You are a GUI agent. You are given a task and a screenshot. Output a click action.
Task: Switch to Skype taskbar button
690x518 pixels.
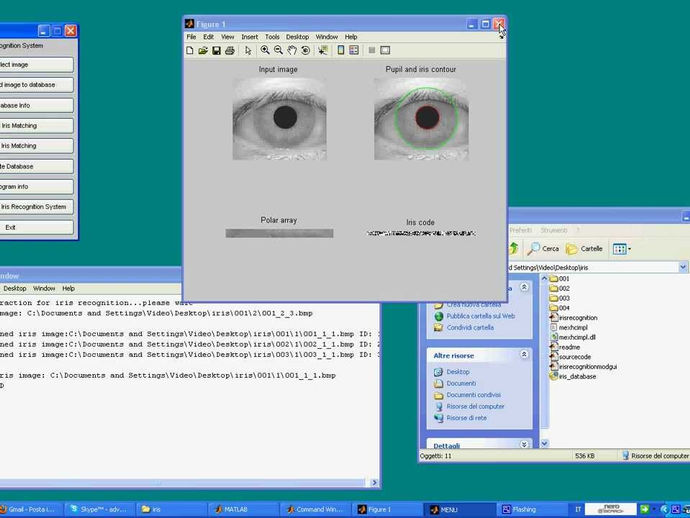(x=99, y=510)
